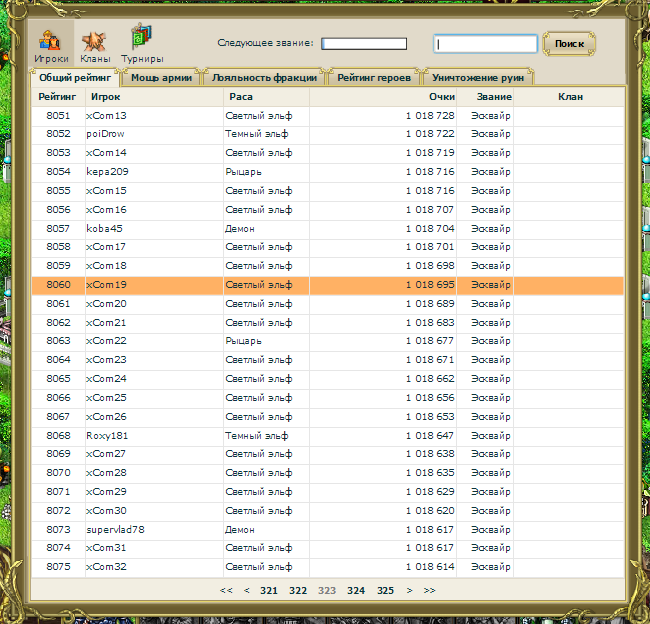The width and height of the screenshot is (650, 624).
Task: Select the Общий рейтинг tab
Action: coord(75,77)
